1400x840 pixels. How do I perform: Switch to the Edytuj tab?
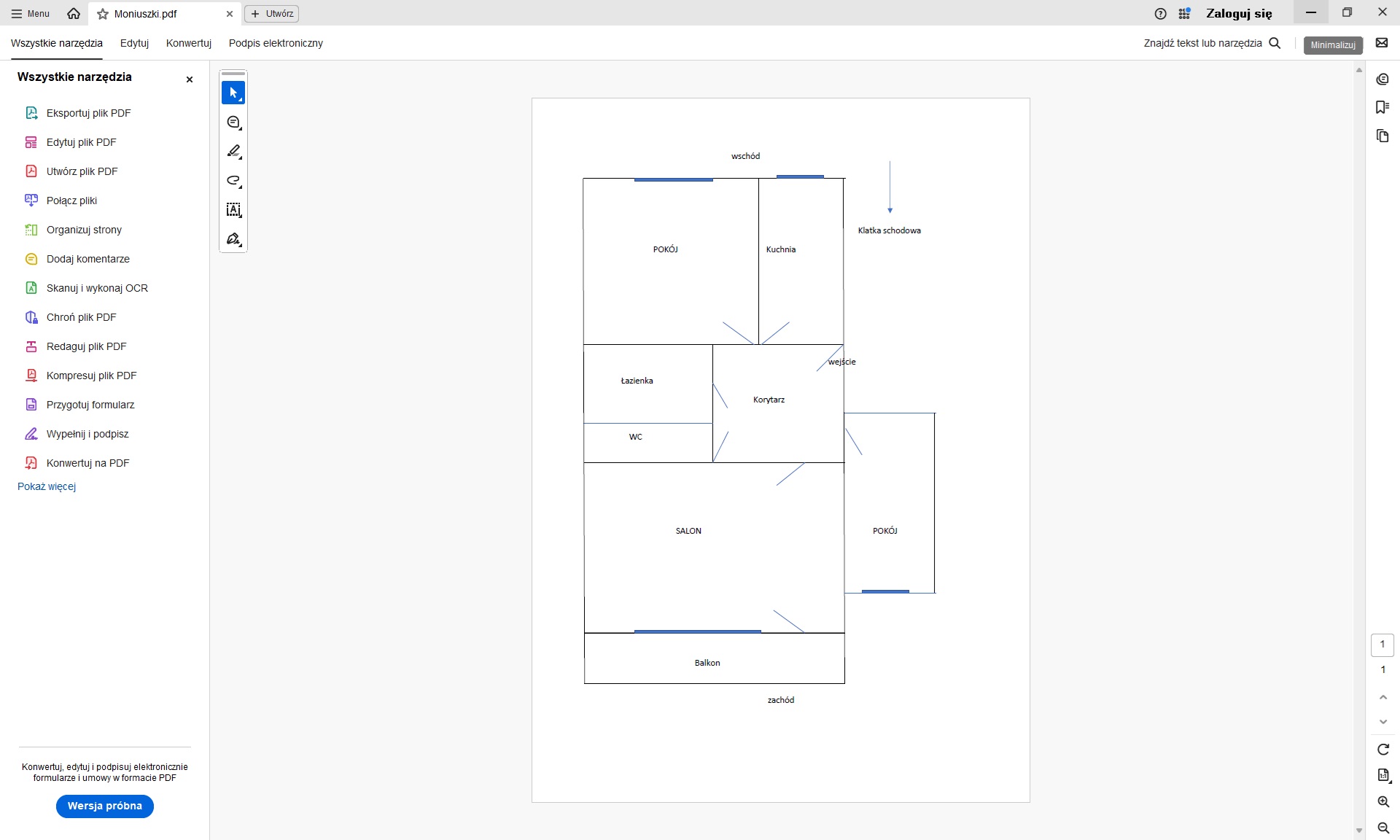point(134,43)
